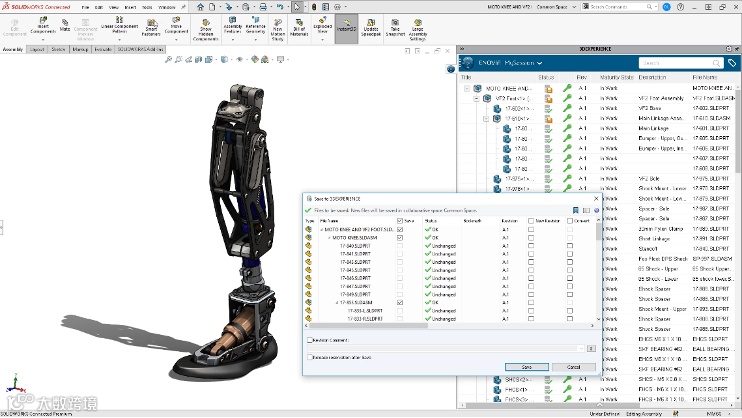Click the Description column header
This screenshot has width=742, height=418.
(652, 77)
